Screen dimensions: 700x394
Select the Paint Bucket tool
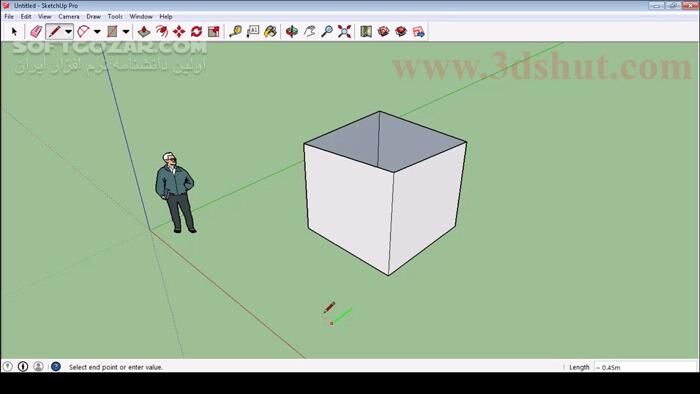pos(270,32)
